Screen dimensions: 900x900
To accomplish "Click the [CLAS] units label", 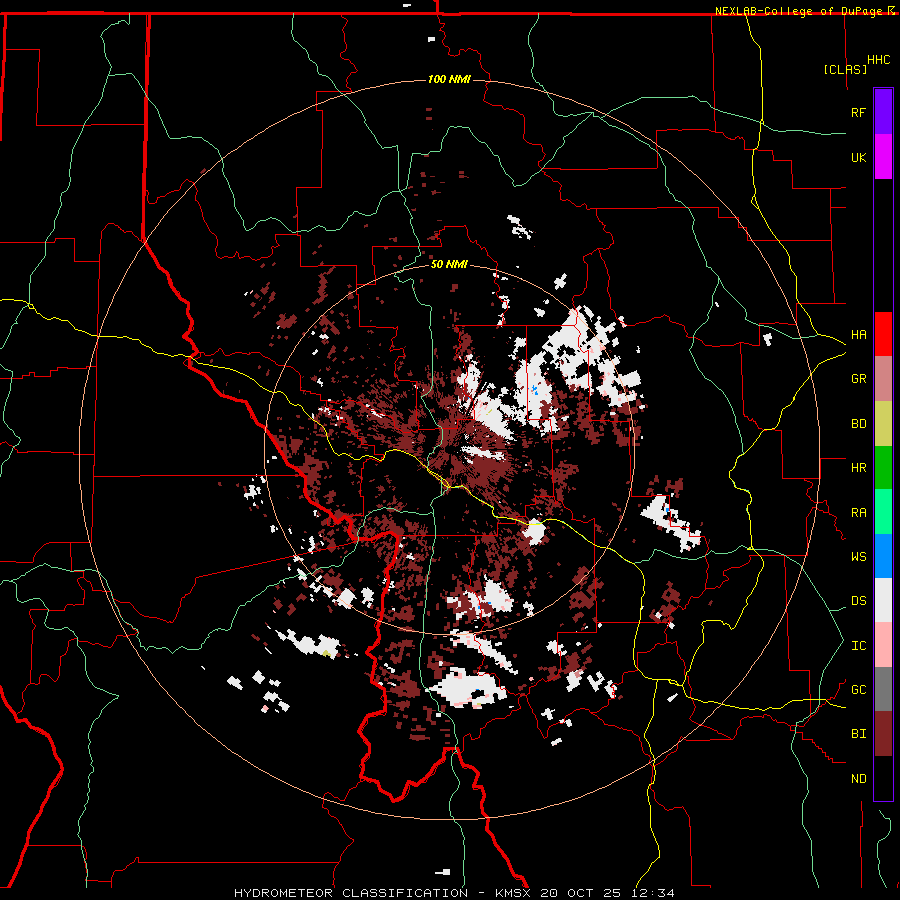I will [x=845, y=69].
